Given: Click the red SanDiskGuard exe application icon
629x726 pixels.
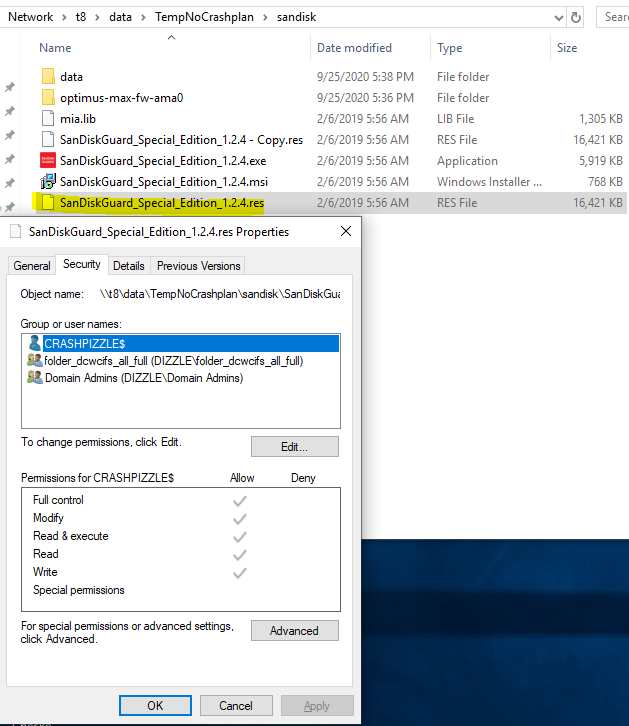Looking at the screenshot, I should pyautogui.click(x=48, y=160).
